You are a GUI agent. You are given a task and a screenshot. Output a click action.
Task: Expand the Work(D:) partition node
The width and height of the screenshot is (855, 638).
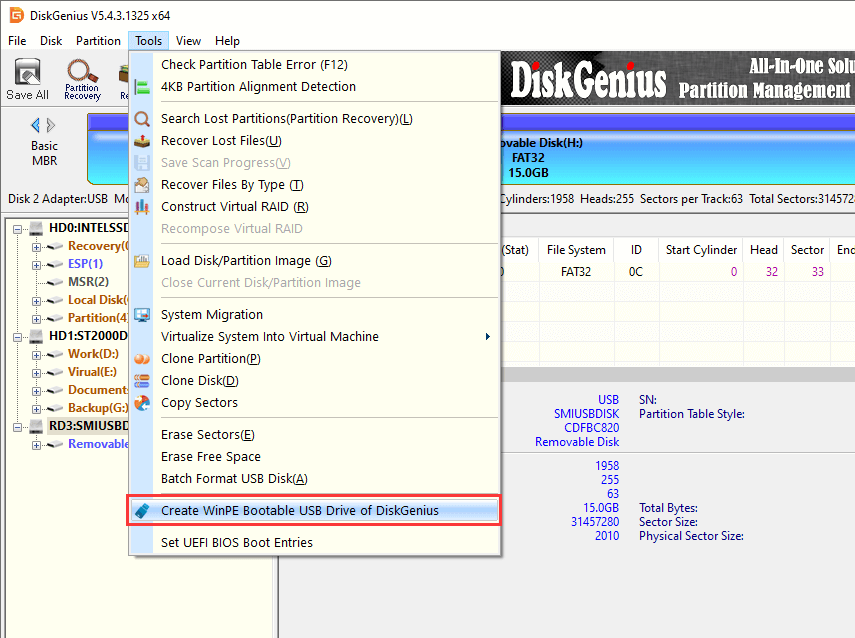37,354
